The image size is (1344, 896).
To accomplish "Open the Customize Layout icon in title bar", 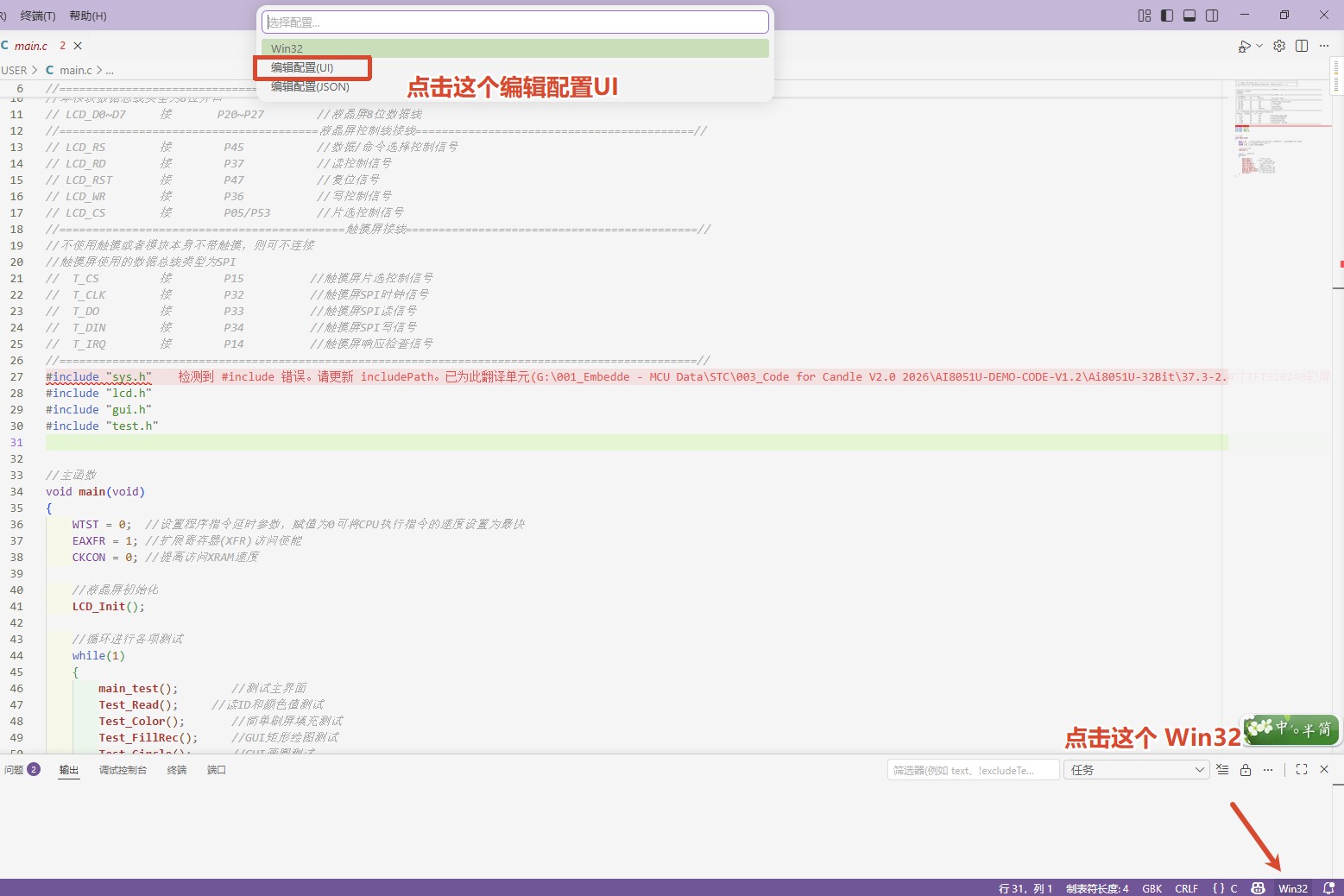I will (1145, 16).
